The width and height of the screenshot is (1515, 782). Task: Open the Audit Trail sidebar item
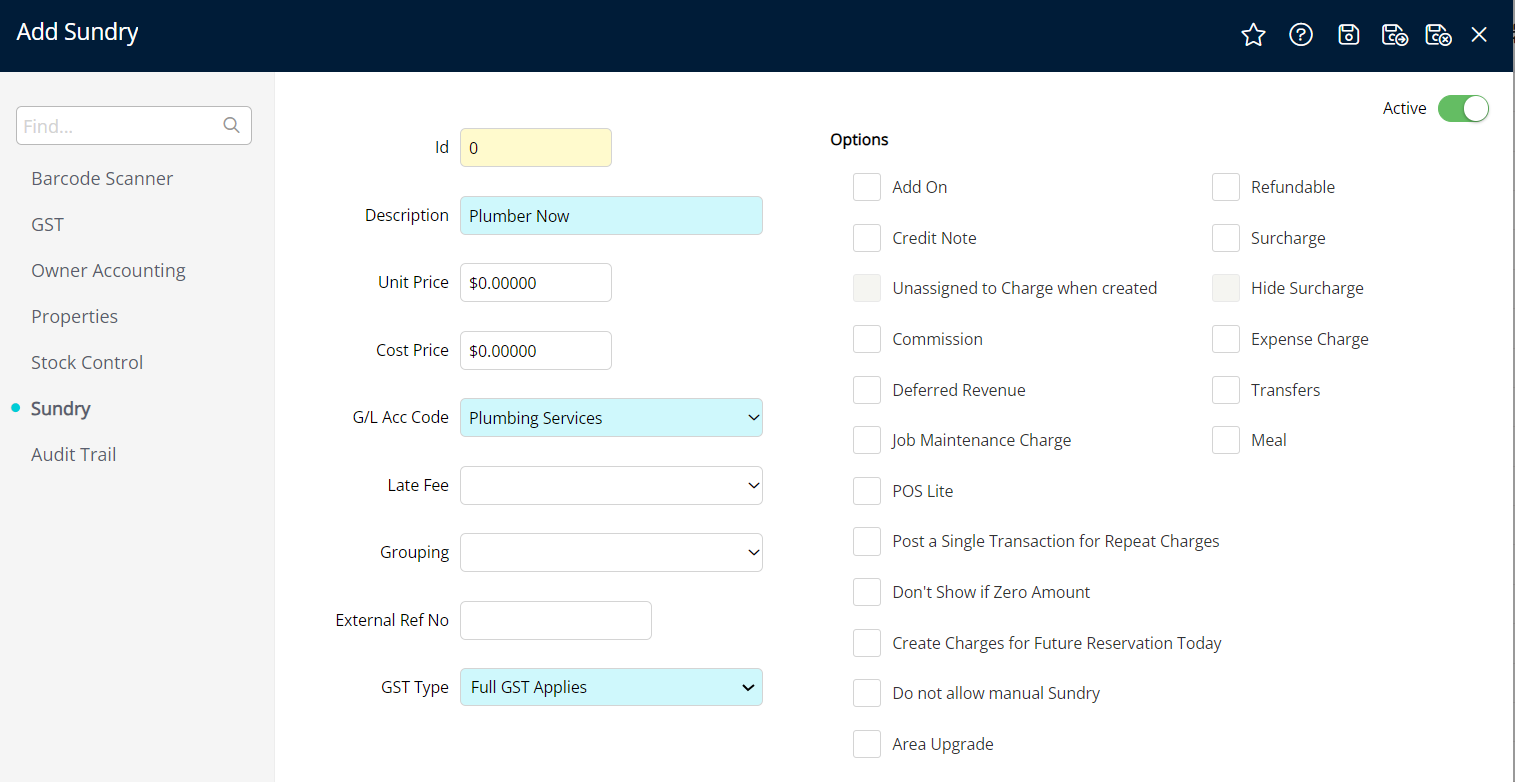(73, 454)
